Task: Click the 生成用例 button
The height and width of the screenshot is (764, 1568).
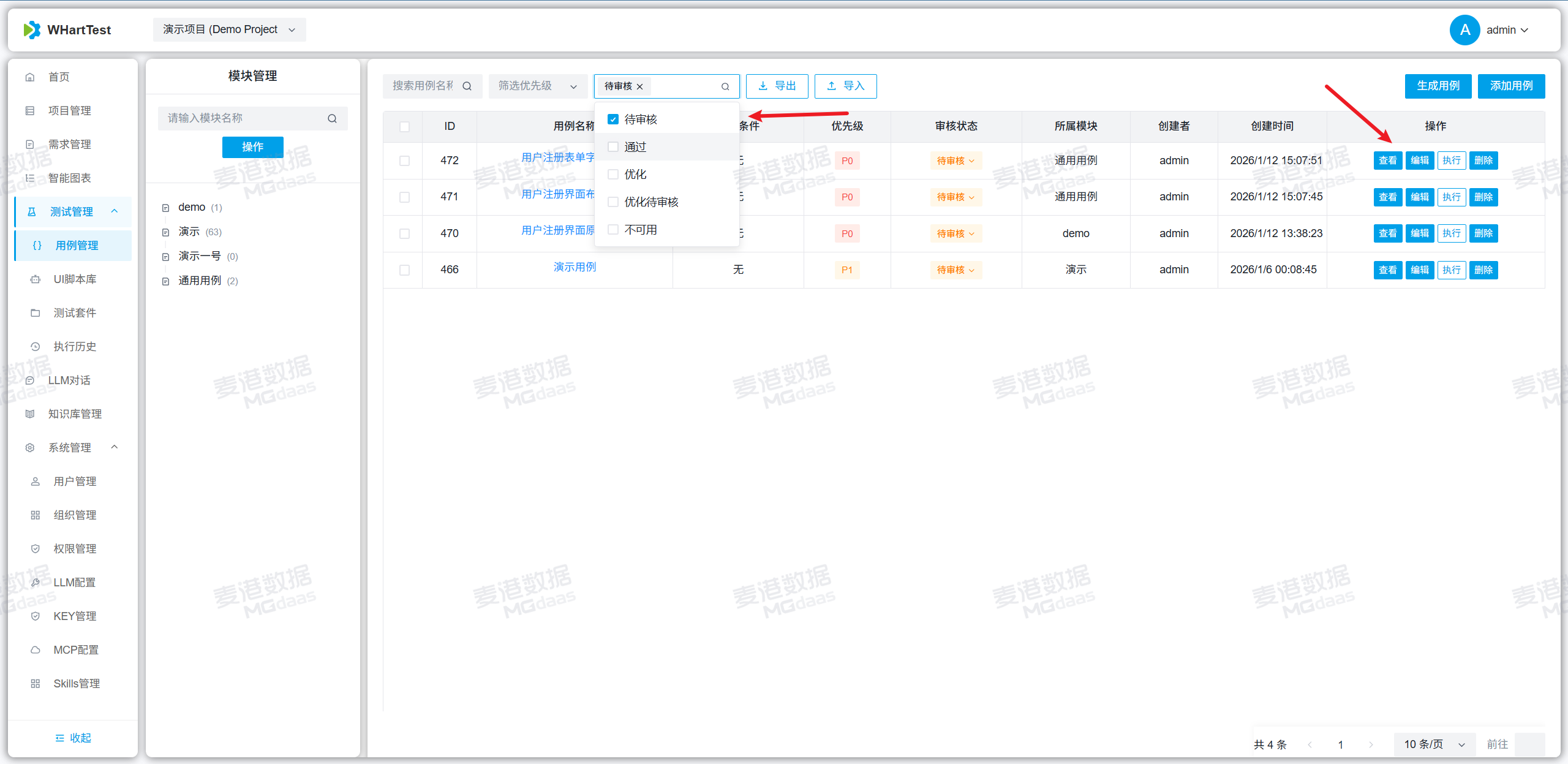Action: point(1438,86)
